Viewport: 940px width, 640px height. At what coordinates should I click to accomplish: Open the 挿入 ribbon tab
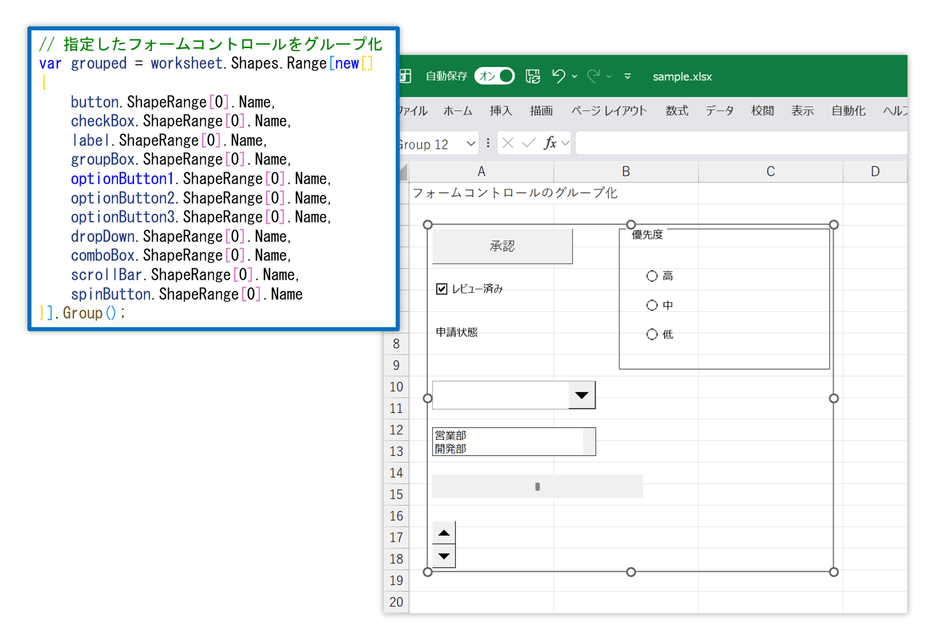point(501,110)
